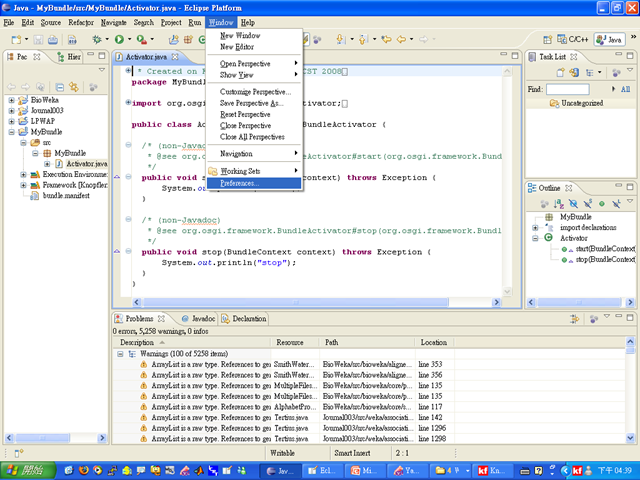The width and height of the screenshot is (640, 480).
Task: Click the Find input field in Task List
Action: [x=568, y=90]
